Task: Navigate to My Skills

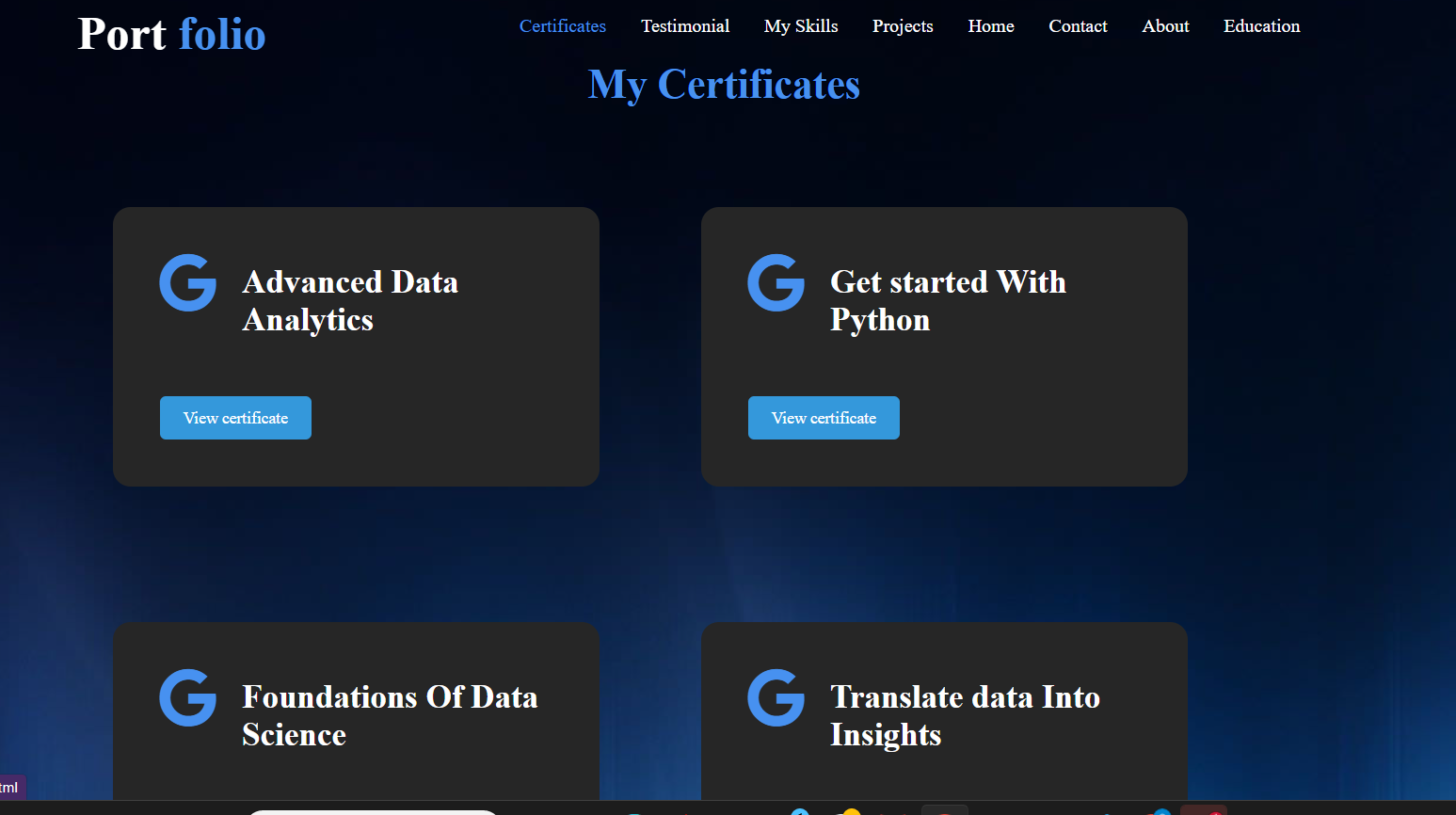Action: [x=801, y=26]
